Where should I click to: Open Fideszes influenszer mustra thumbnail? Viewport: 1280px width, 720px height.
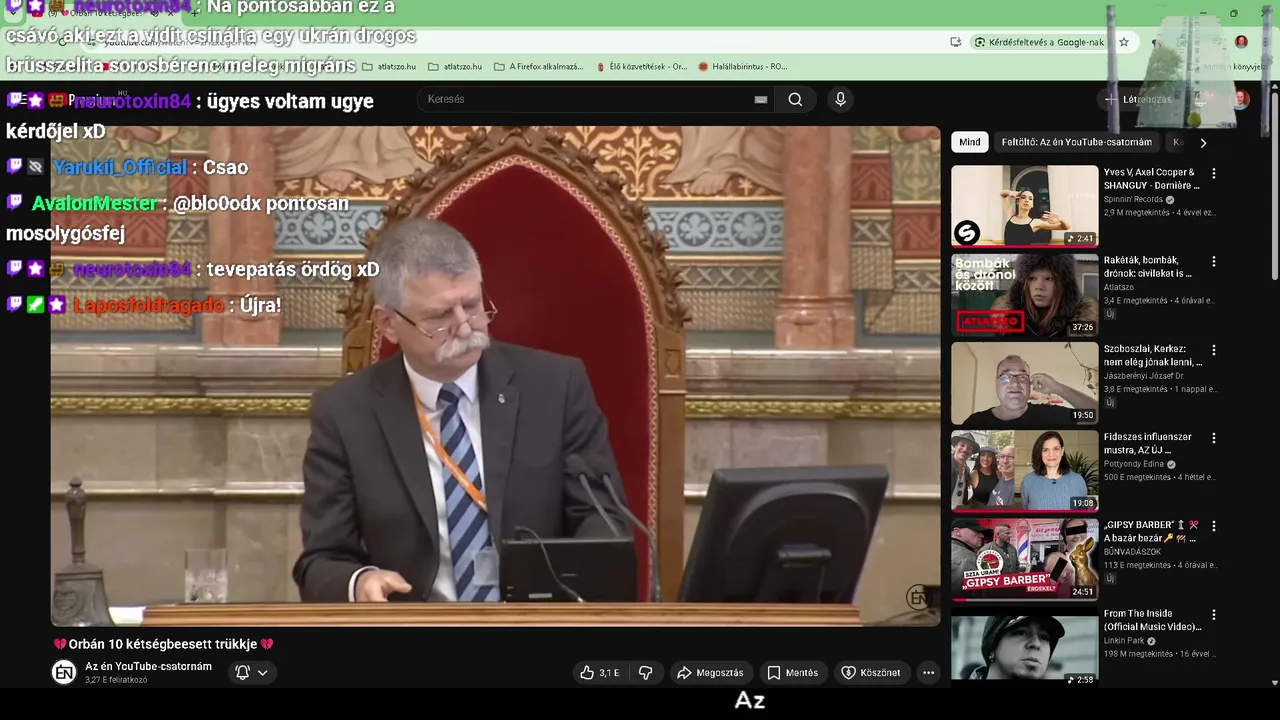pos(1024,471)
